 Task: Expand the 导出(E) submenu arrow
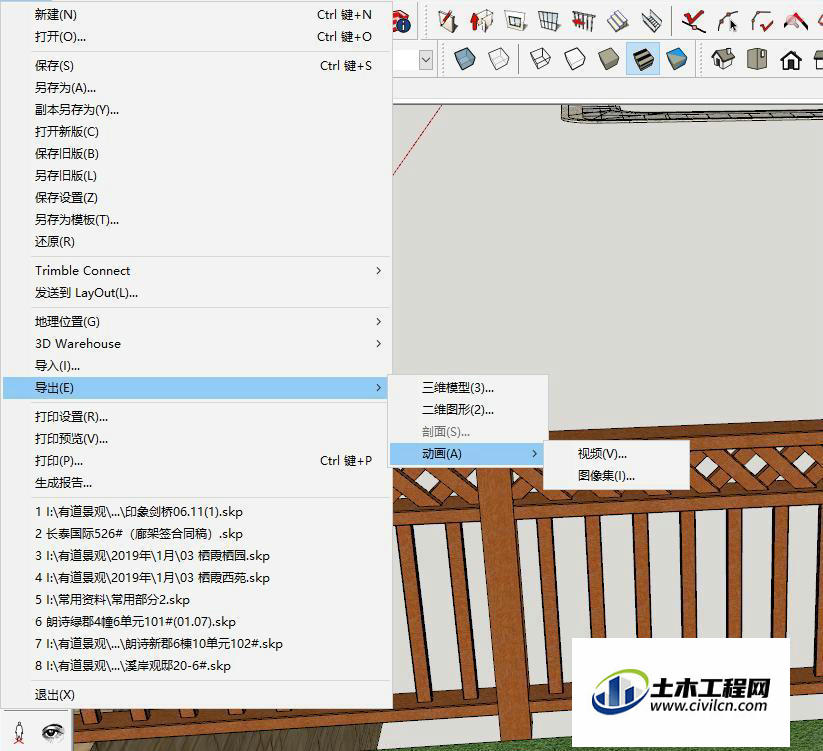pyautogui.click(x=378, y=388)
